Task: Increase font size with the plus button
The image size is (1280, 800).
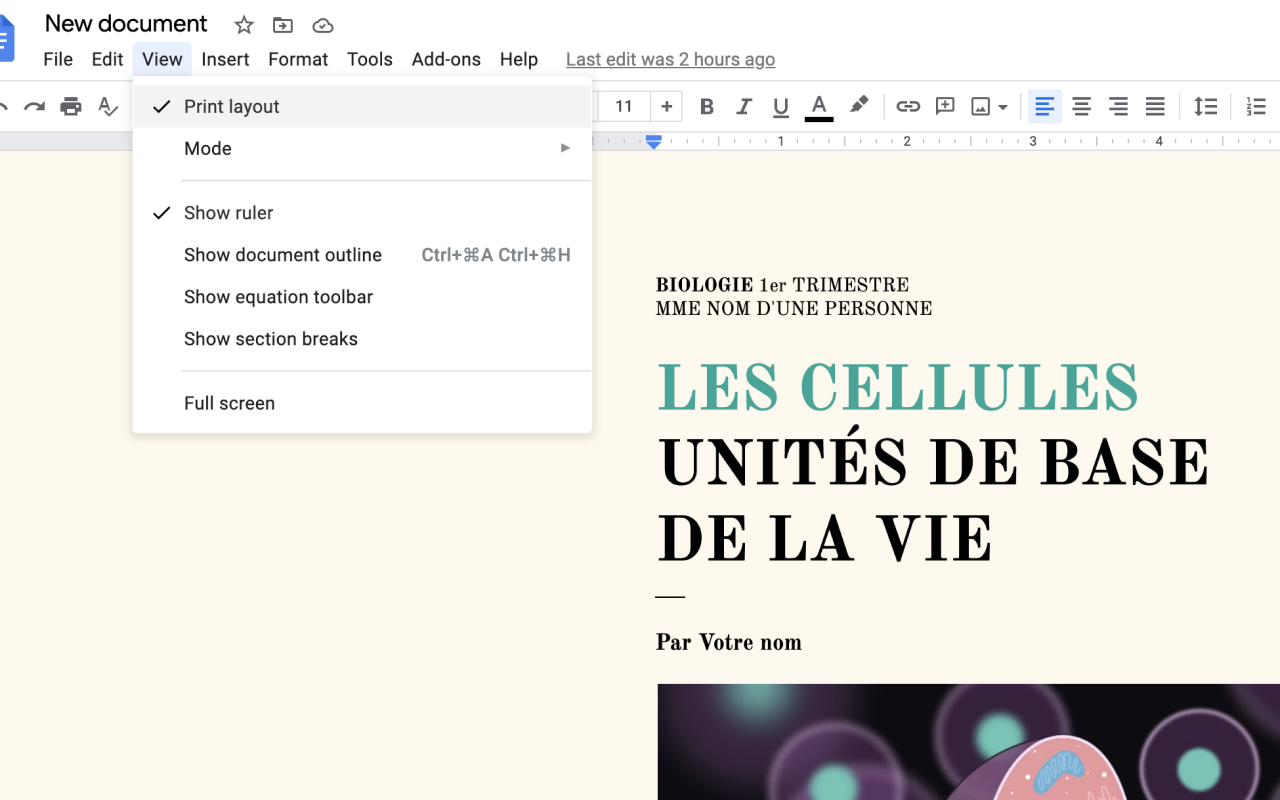Action: [x=666, y=106]
